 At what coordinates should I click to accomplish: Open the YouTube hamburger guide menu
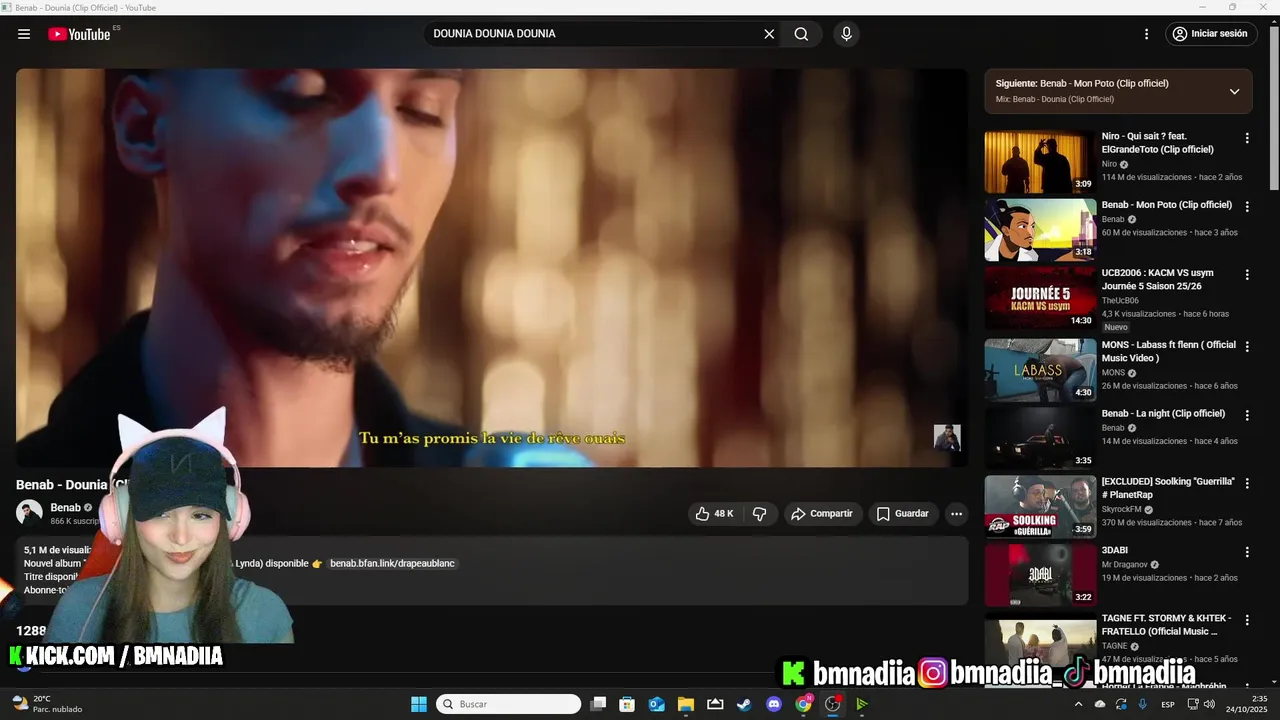(24, 34)
